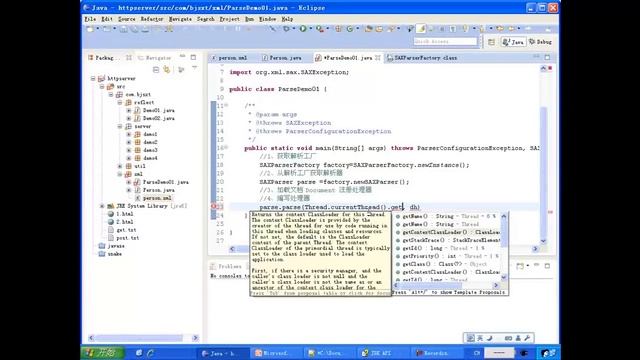Click the Open Perspective icon
The height and width of the screenshot is (360, 640).
(x=491, y=42)
